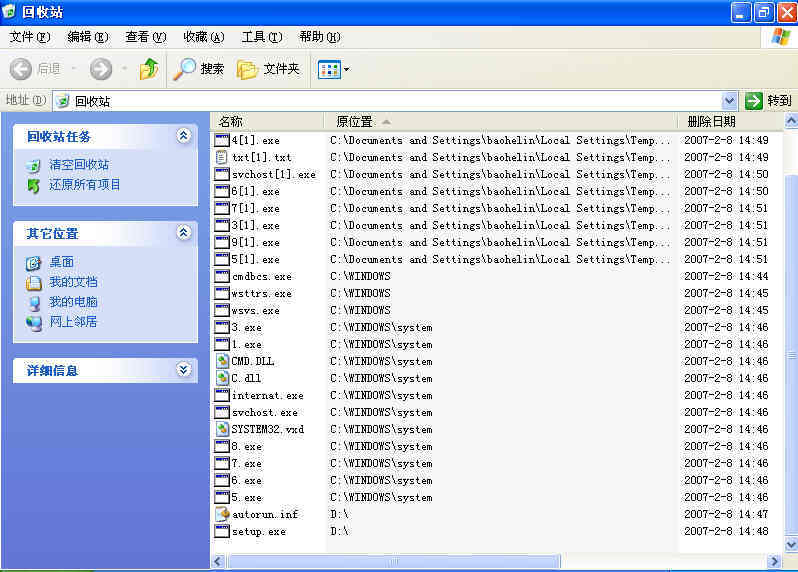Select the txt[1].txt file icon
Viewport: 798px width, 572px height.
point(222,157)
